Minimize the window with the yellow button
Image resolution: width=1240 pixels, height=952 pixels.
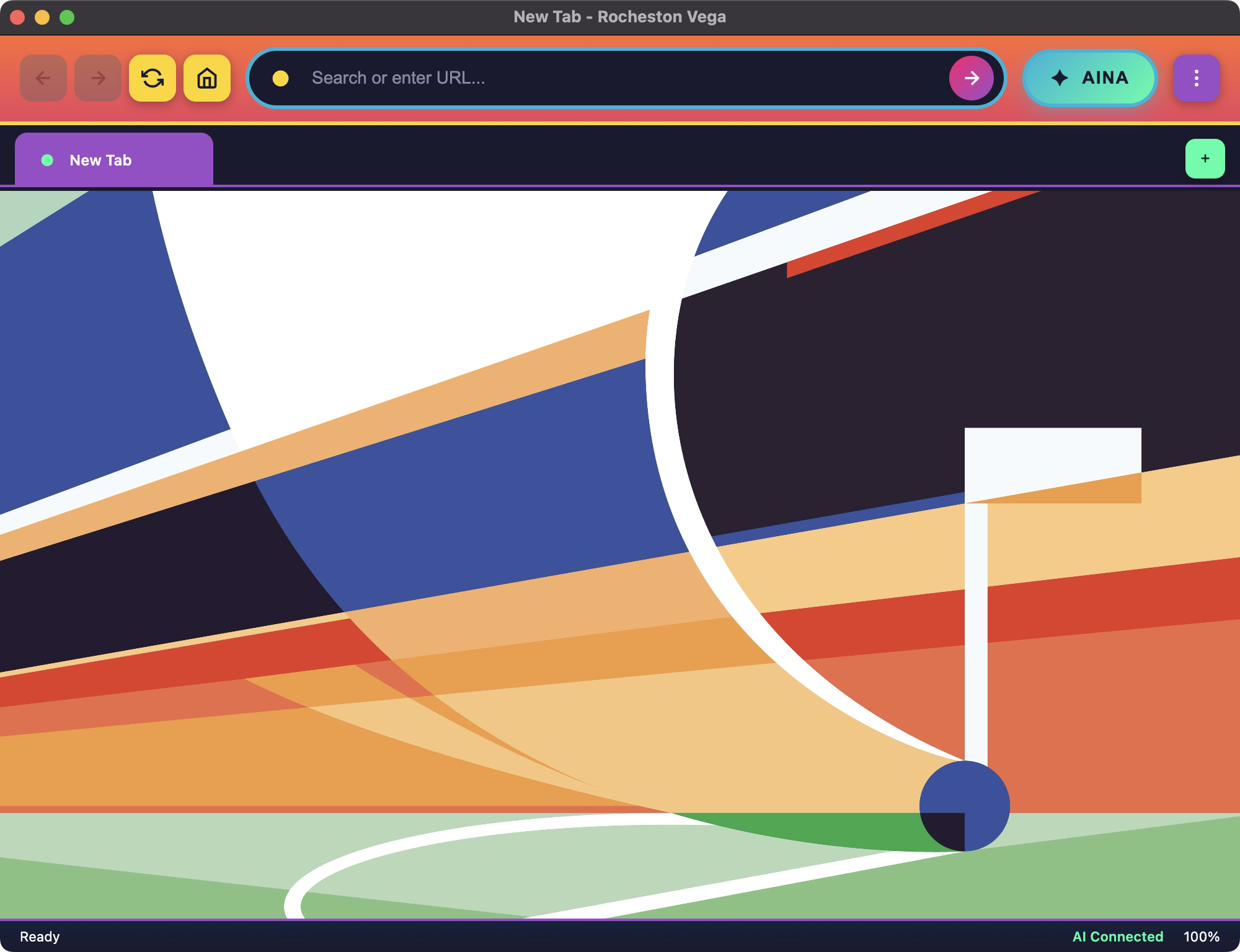pos(42,17)
